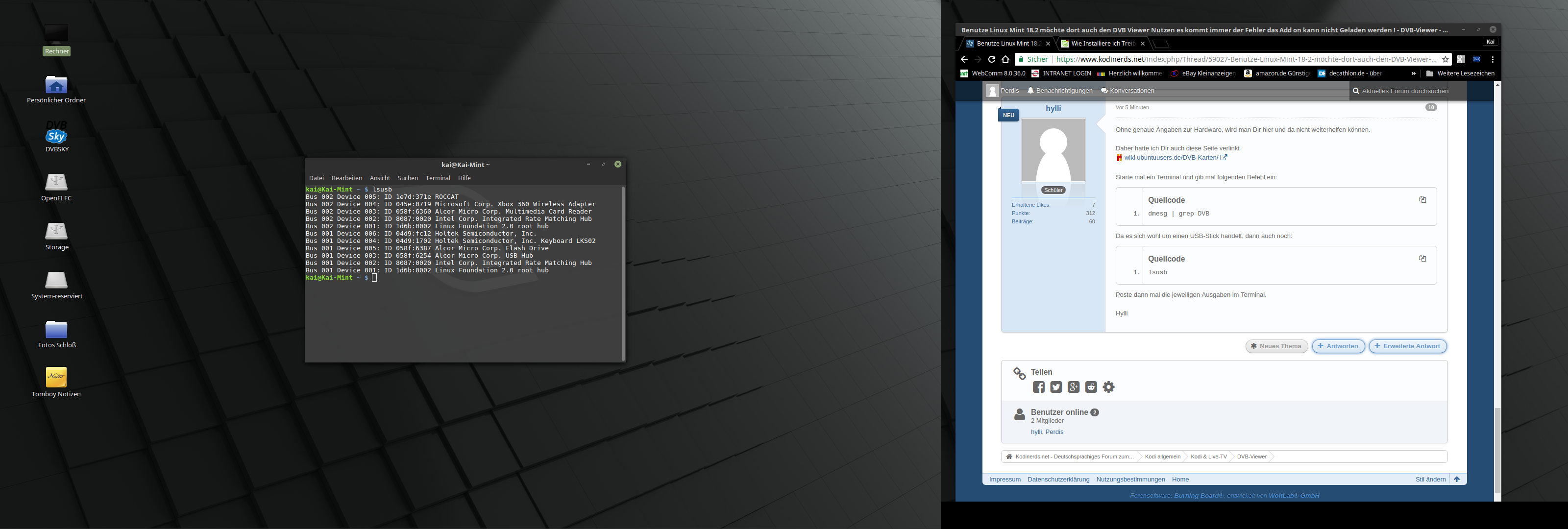Click the Neues Thema button
Viewport: 1568px width, 529px height.
click(x=1276, y=346)
